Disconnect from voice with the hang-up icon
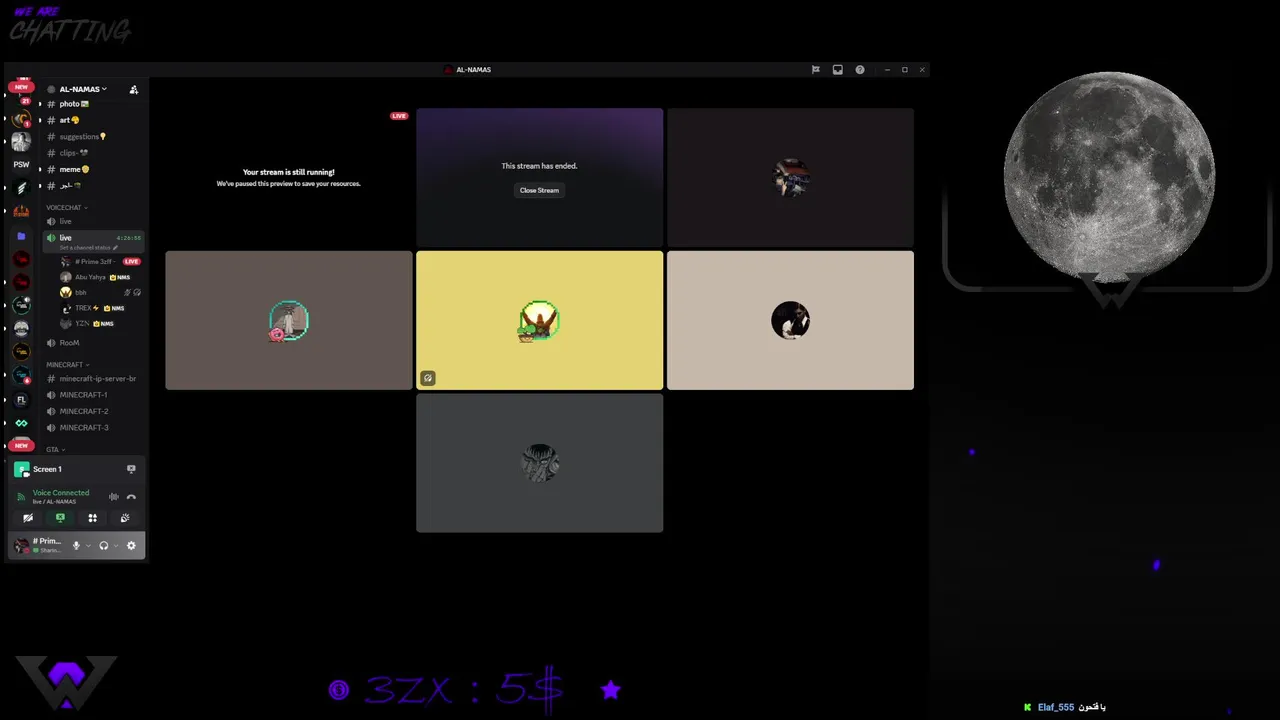This screenshot has height=720, width=1280. point(131,497)
